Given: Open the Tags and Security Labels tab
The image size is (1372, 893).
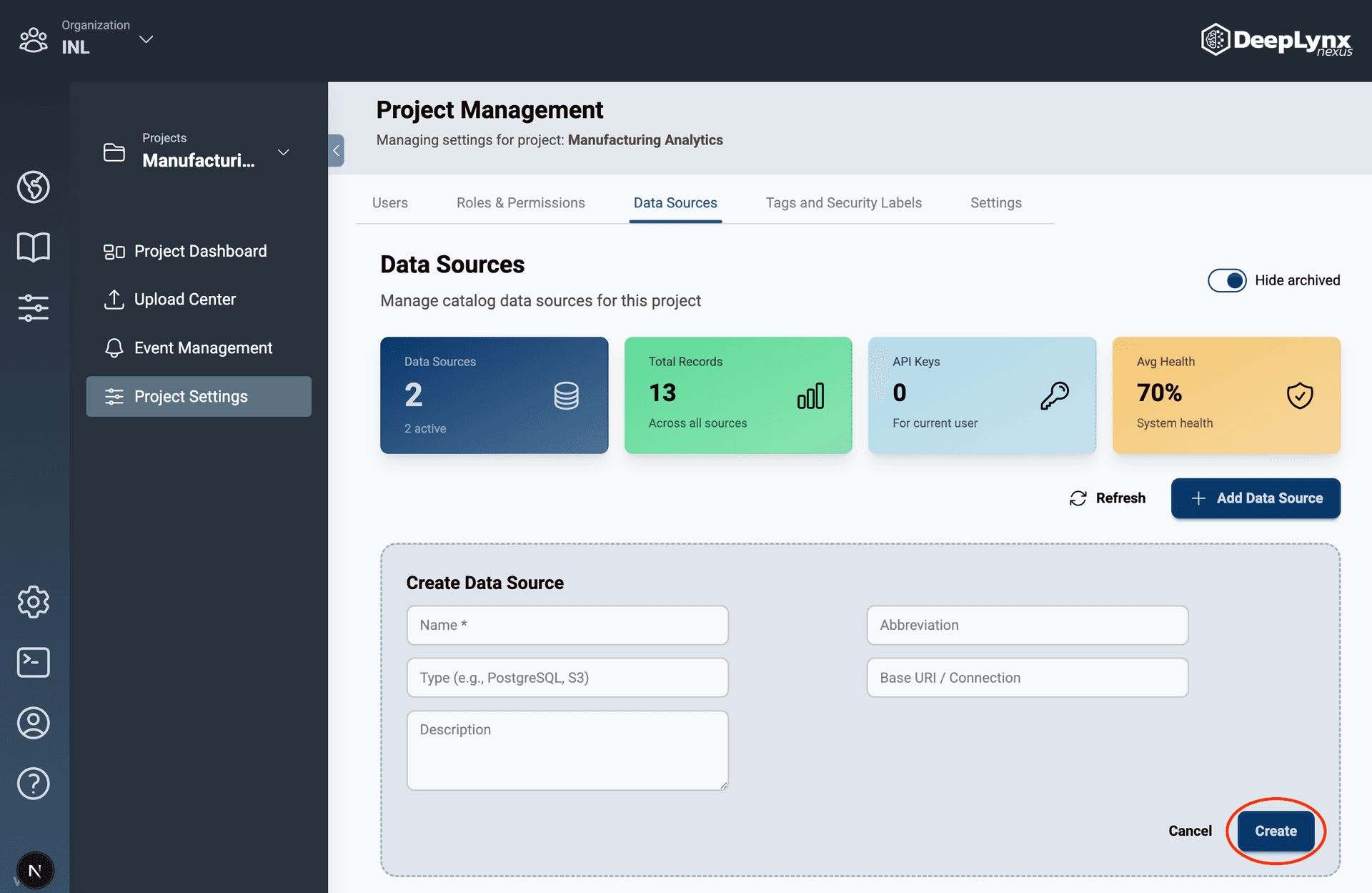Looking at the screenshot, I should pyautogui.click(x=844, y=202).
